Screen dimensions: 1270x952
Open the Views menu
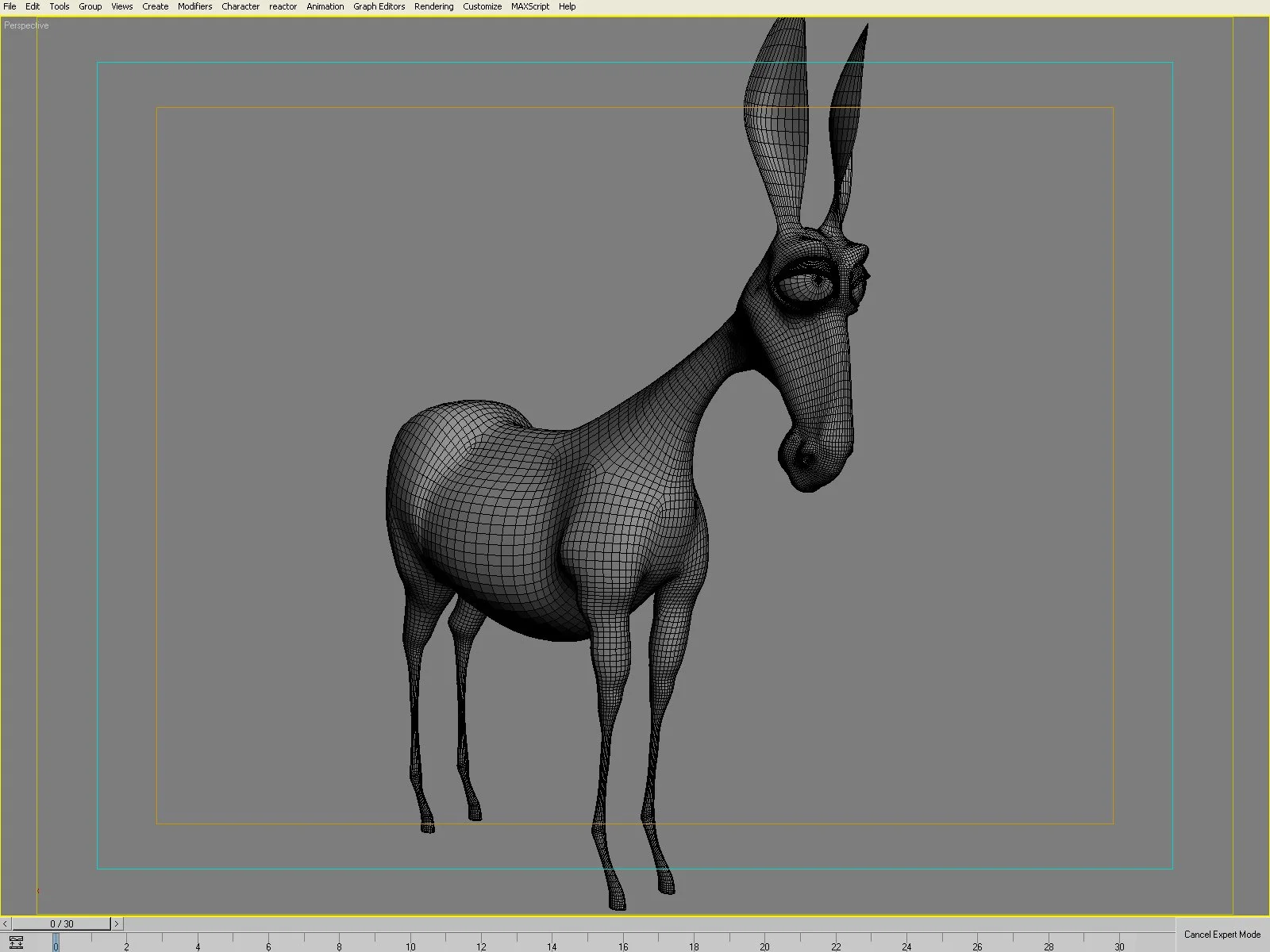pyautogui.click(x=122, y=6)
